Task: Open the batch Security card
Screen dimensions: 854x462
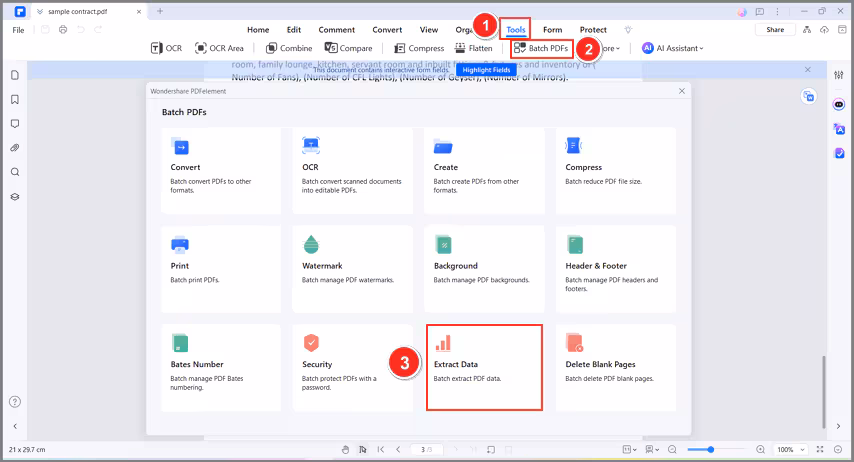Action: click(x=352, y=368)
